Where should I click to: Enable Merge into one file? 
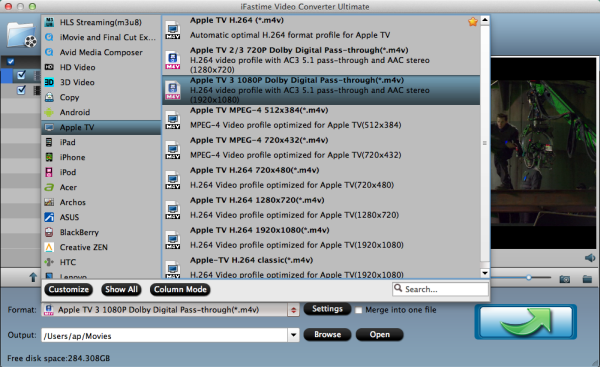click(359, 310)
